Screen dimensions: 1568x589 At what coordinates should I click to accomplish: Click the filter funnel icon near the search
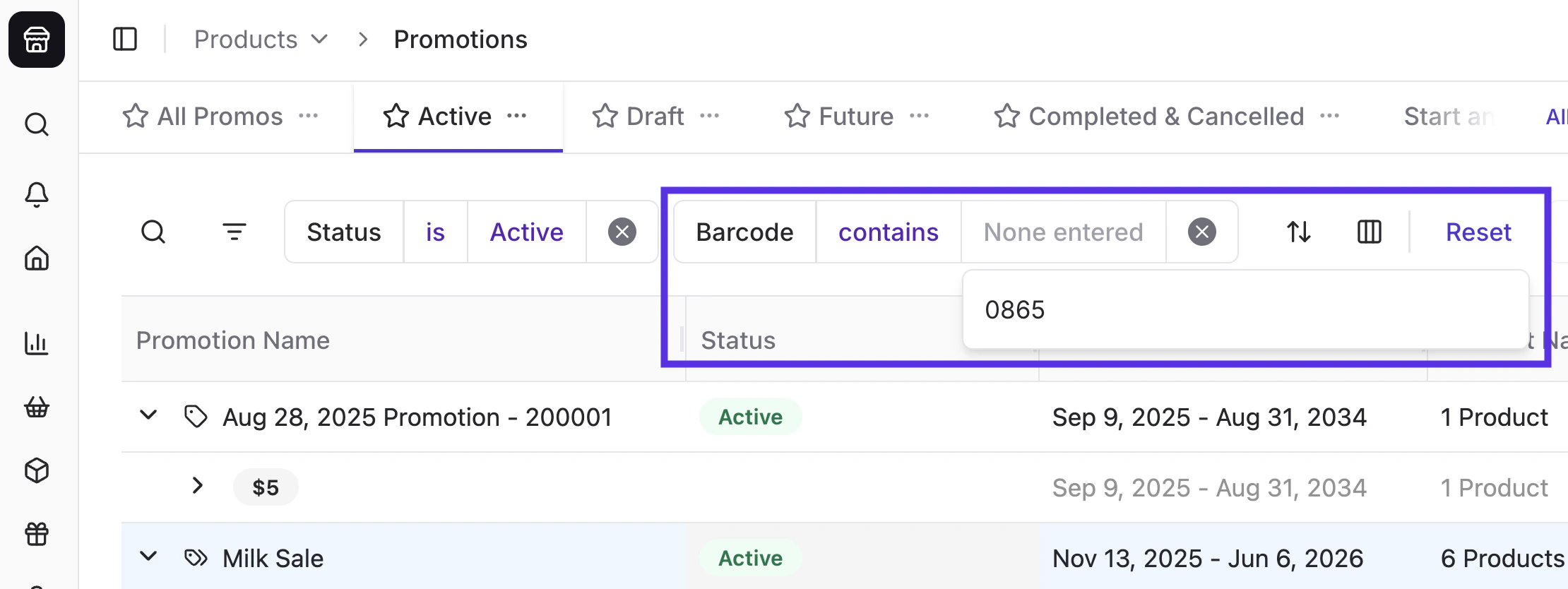[x=234, y=232]
